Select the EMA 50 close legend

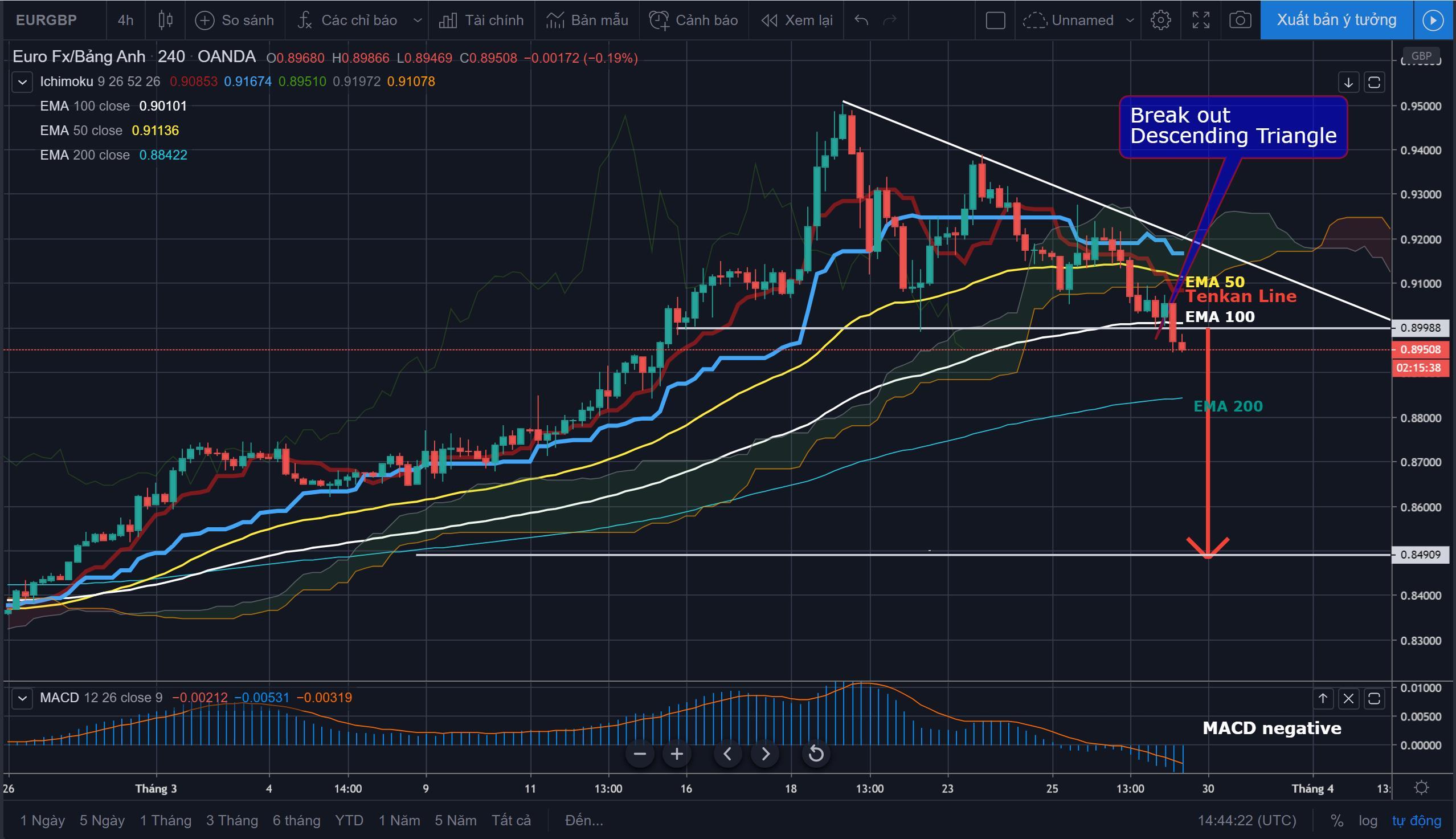pyautogui.click(x=81, y=131)
